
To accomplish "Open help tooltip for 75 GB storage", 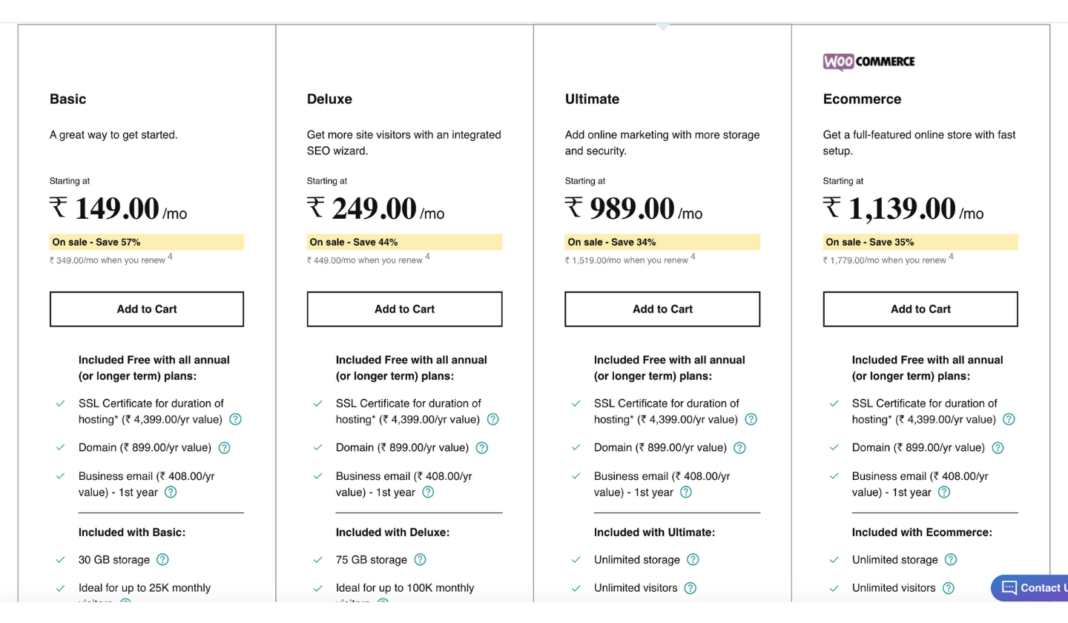I will pyautogui.click(x=420, y=559).
